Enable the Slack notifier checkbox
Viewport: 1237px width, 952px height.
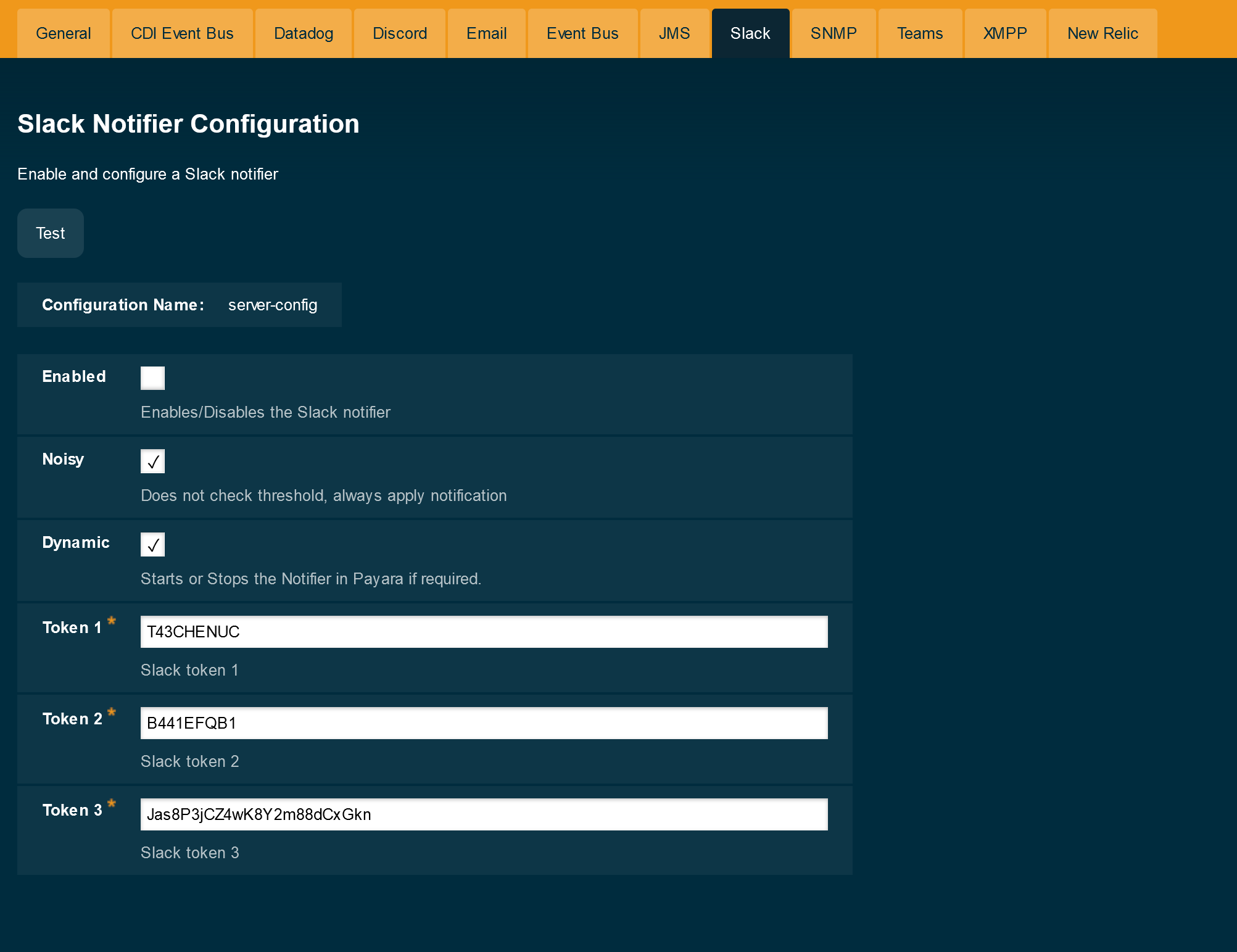click(153, 379)
